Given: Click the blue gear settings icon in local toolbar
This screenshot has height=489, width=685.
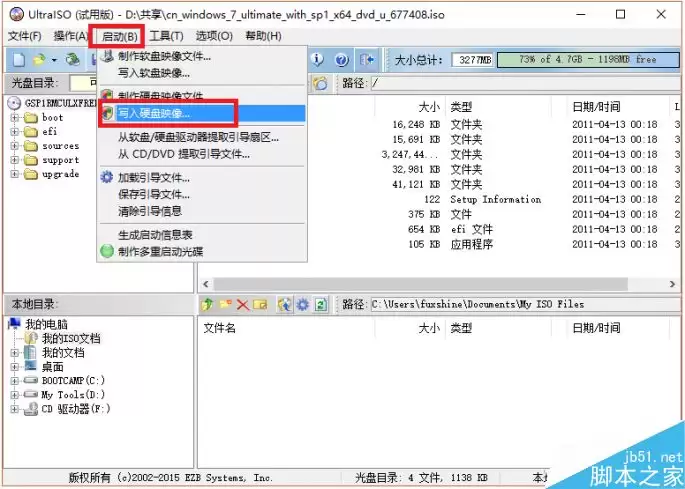Looking at the screenshot, I should point(302,304).
